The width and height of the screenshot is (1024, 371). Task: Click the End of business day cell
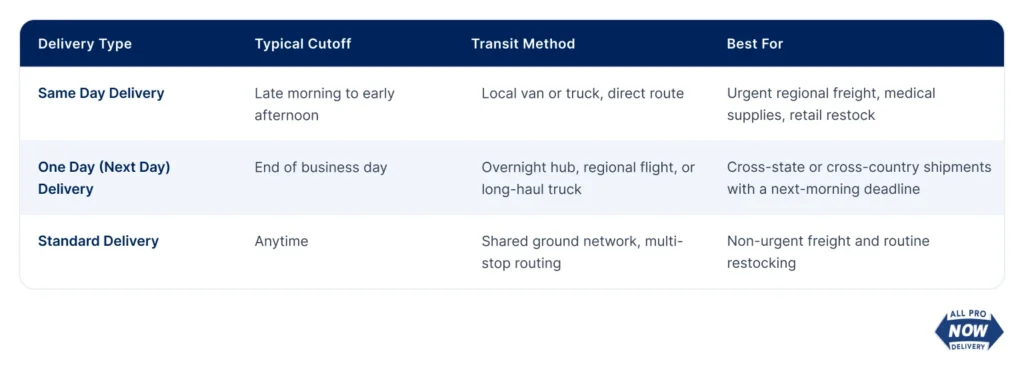click(321, 167)
